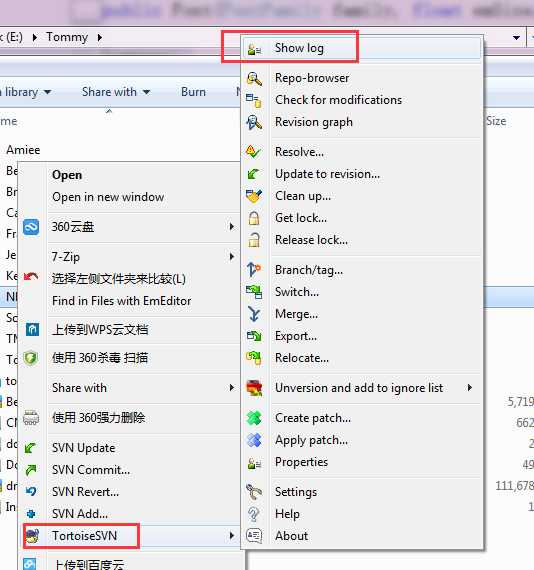534x570 pixels.
Task: Click the Switch icon
Action: point(254,292)
